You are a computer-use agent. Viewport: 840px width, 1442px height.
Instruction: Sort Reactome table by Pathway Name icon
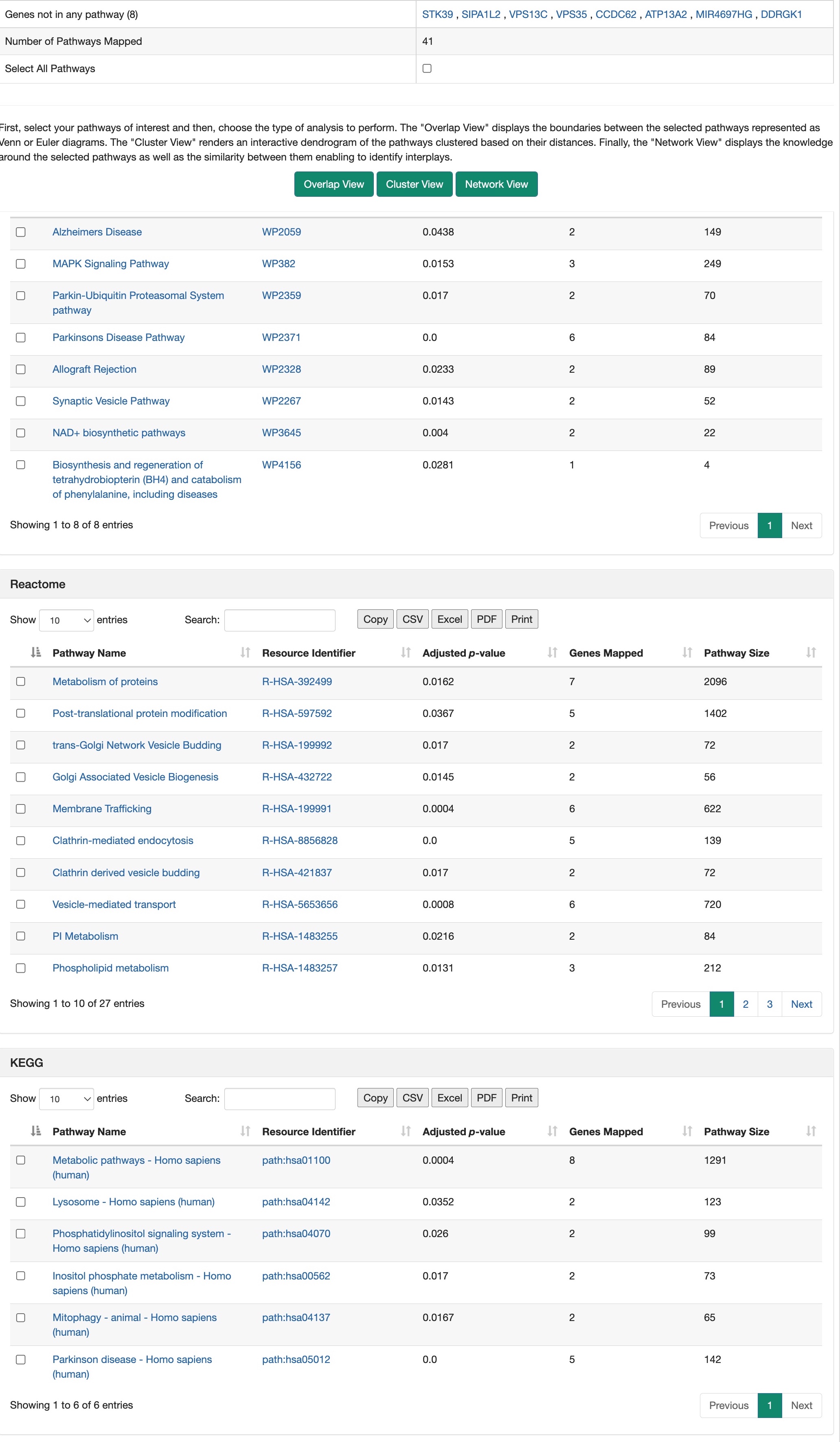tap(245, 652)
